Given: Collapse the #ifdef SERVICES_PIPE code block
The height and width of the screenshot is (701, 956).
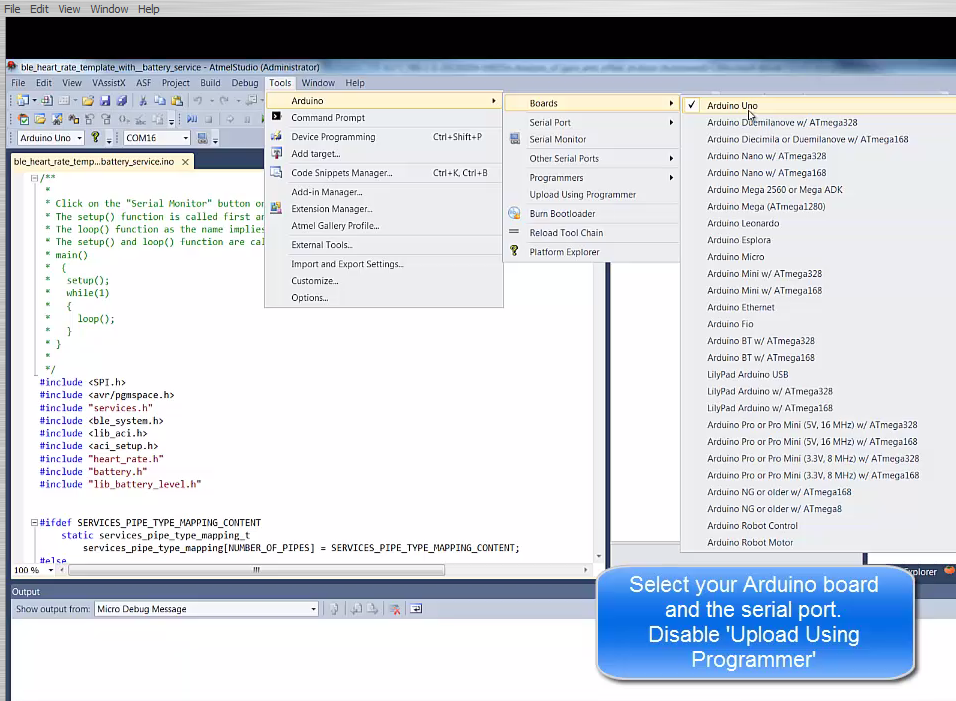Looking at the screenshot, I should click(34, 522).
